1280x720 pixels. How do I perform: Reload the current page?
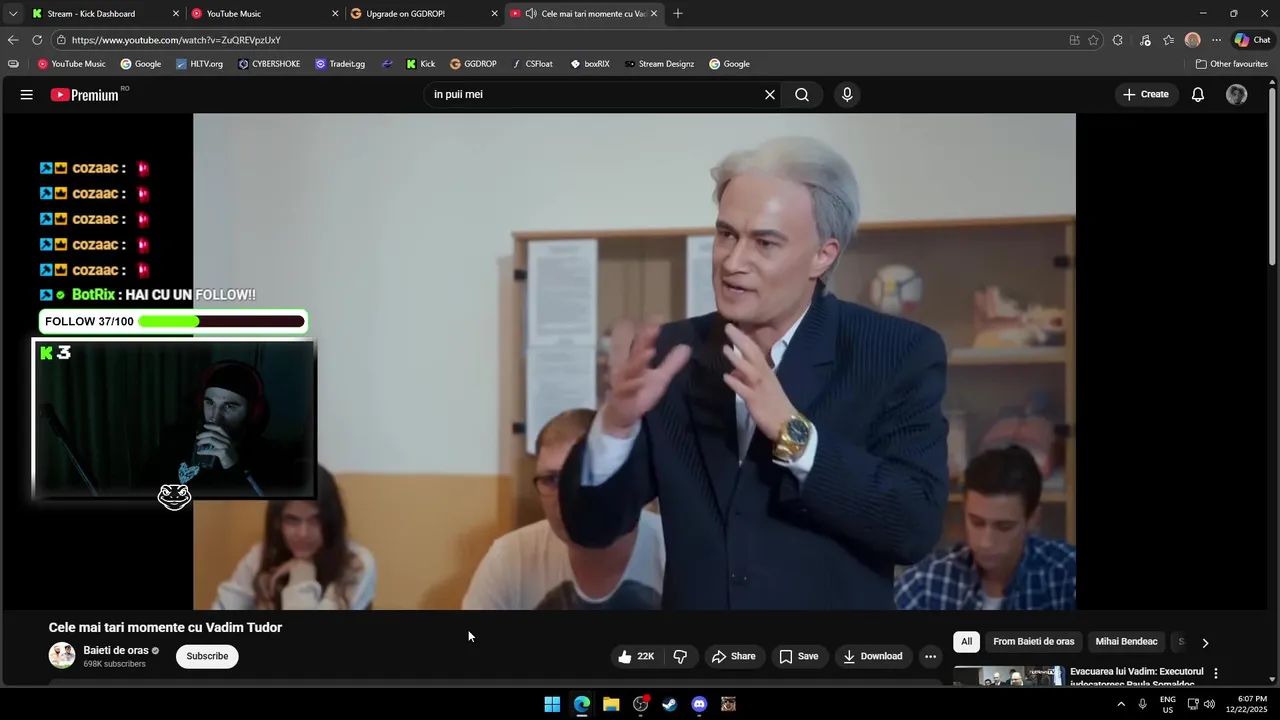click(x=37, y=40)
